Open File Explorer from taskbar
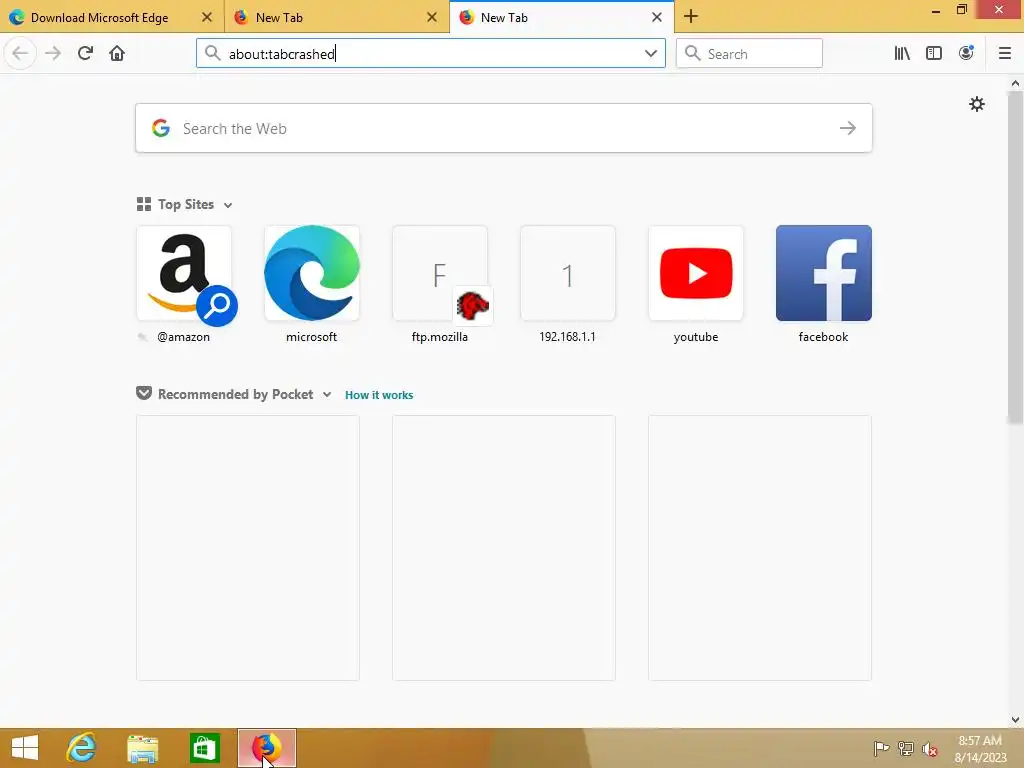 142,748
